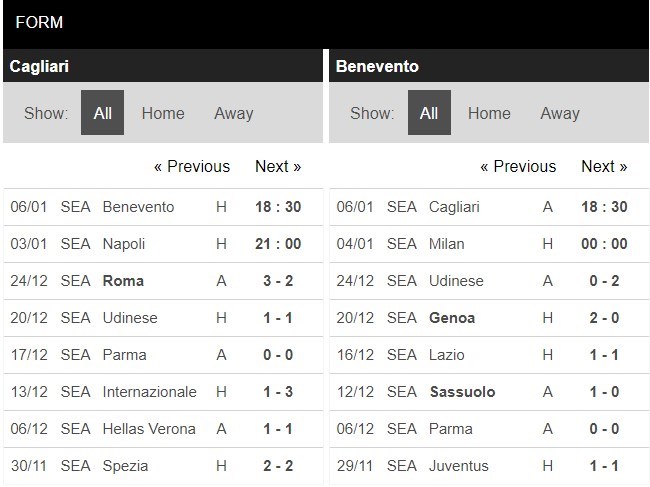Go to Previous matches for Benevento

click(x=518, y=166)
